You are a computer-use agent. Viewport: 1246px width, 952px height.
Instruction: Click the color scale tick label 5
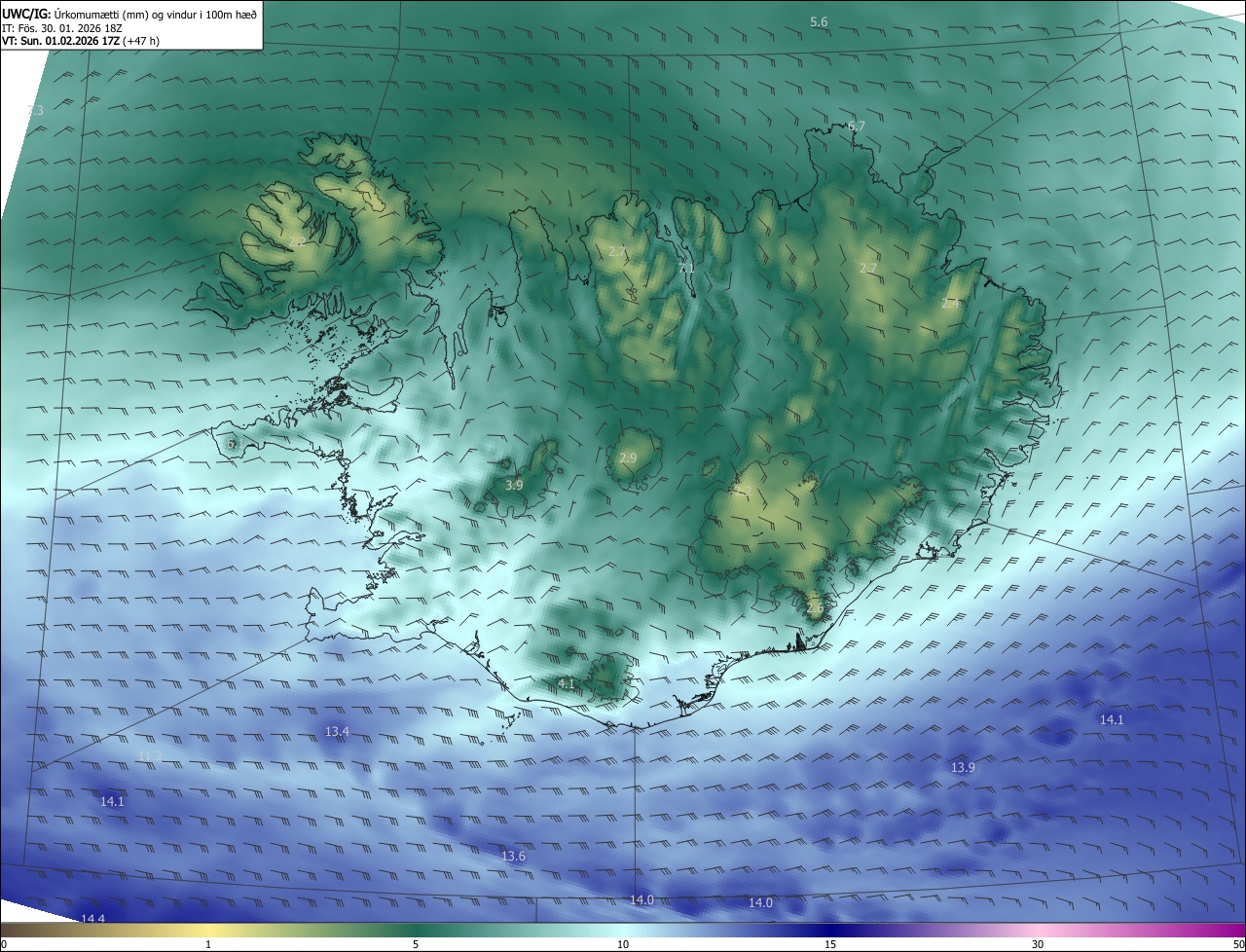tap(416, 944)
